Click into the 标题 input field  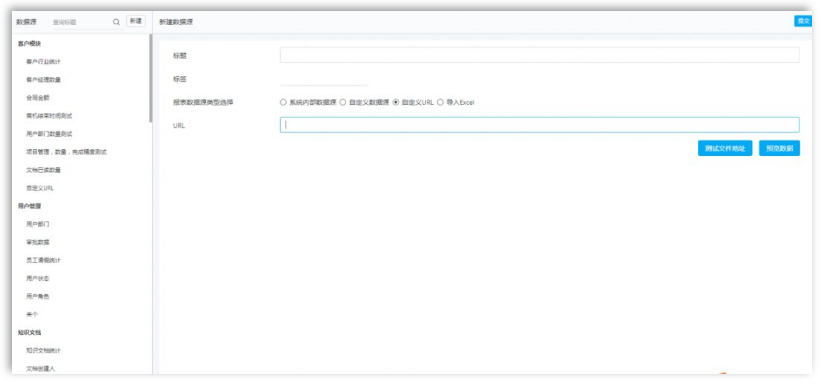pos(539,55)
